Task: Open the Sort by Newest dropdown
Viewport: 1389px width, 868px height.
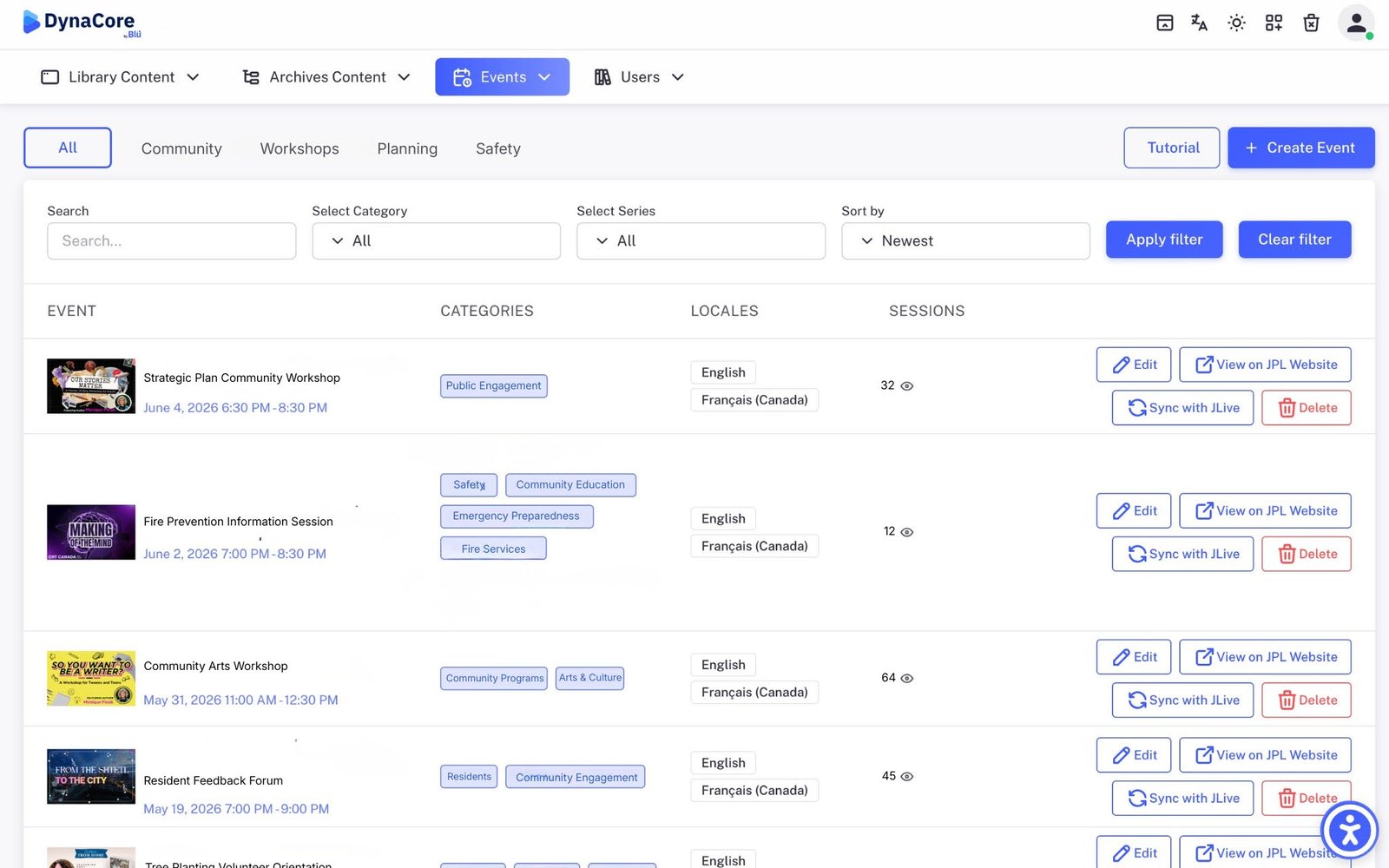Action: (x=965, y=241)
